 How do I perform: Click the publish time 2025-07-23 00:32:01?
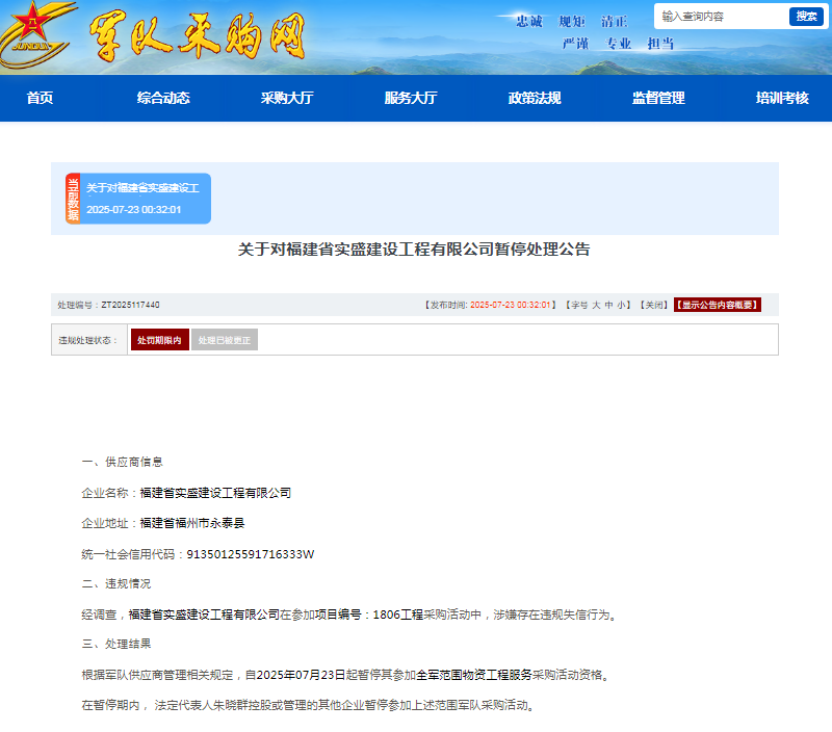click(510, 305)
